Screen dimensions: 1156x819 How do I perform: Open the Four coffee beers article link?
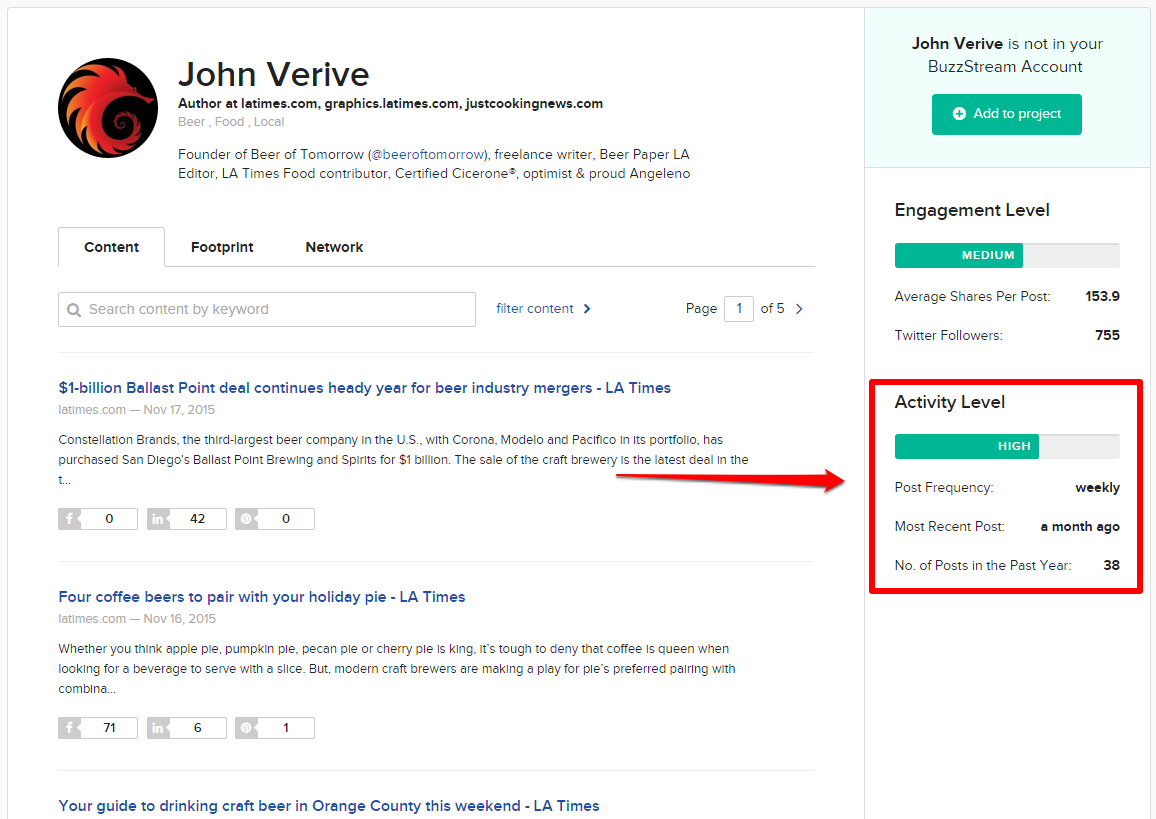tap(261, 596)
